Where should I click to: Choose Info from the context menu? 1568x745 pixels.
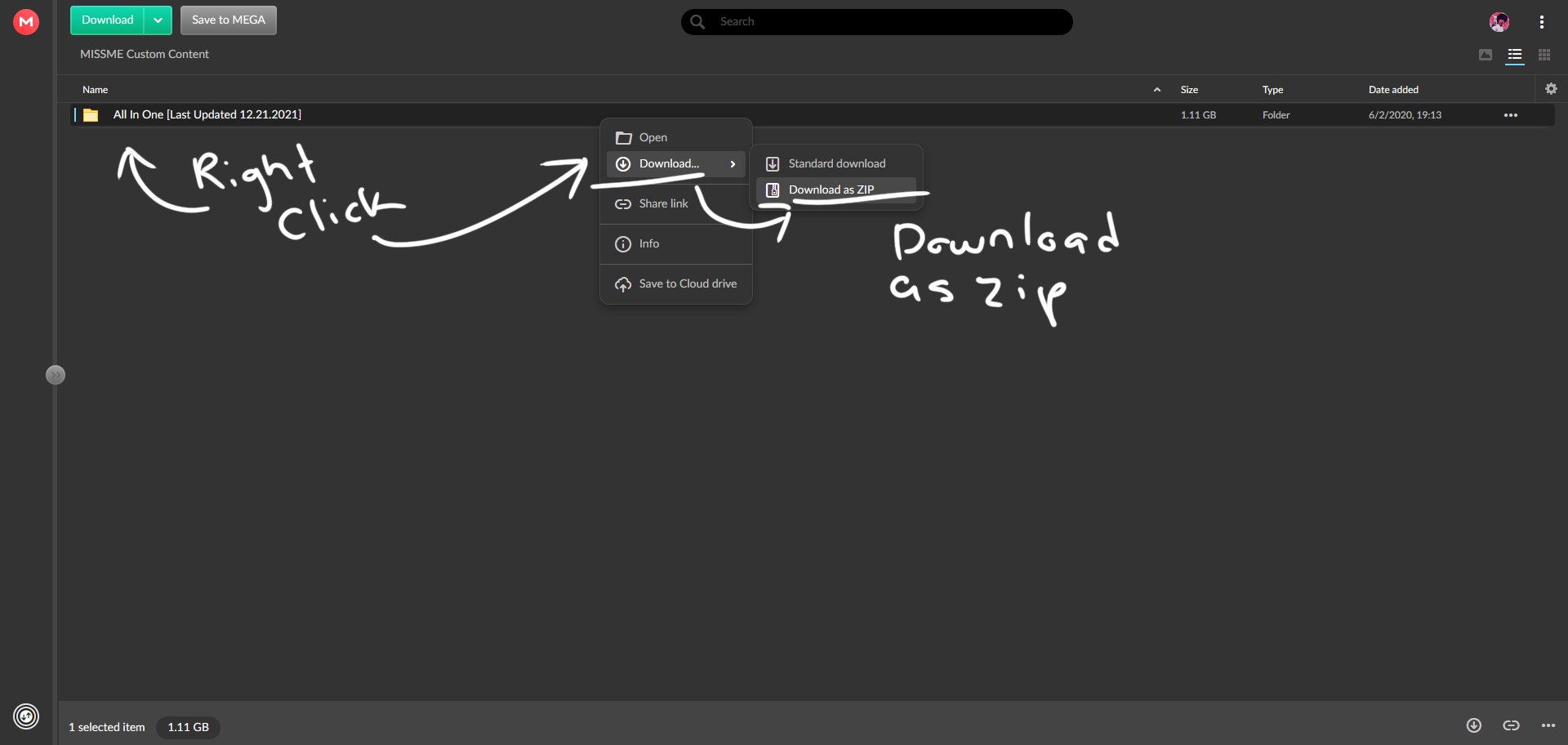676,244
